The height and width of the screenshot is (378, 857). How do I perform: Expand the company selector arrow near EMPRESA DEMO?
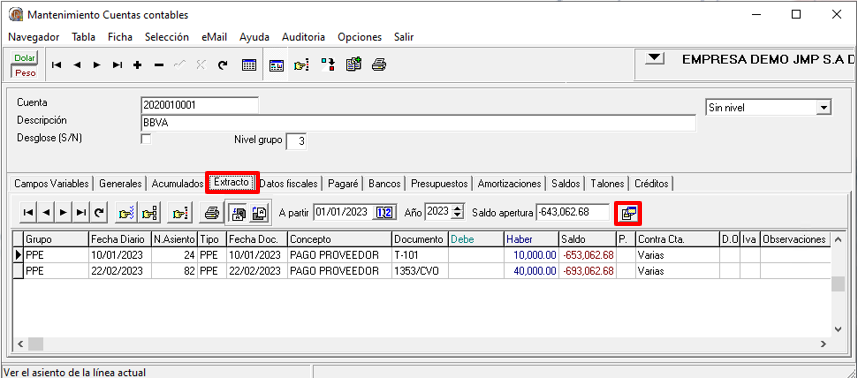[x=654, y=58]
